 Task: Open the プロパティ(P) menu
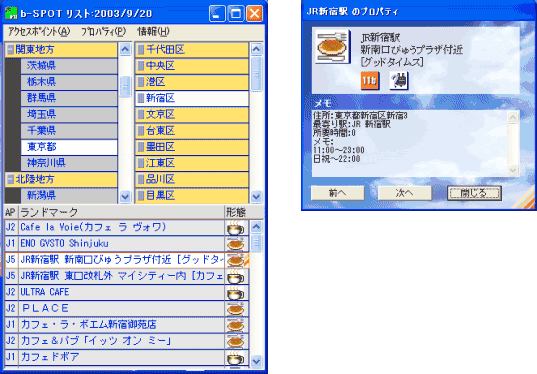point(103,32)
